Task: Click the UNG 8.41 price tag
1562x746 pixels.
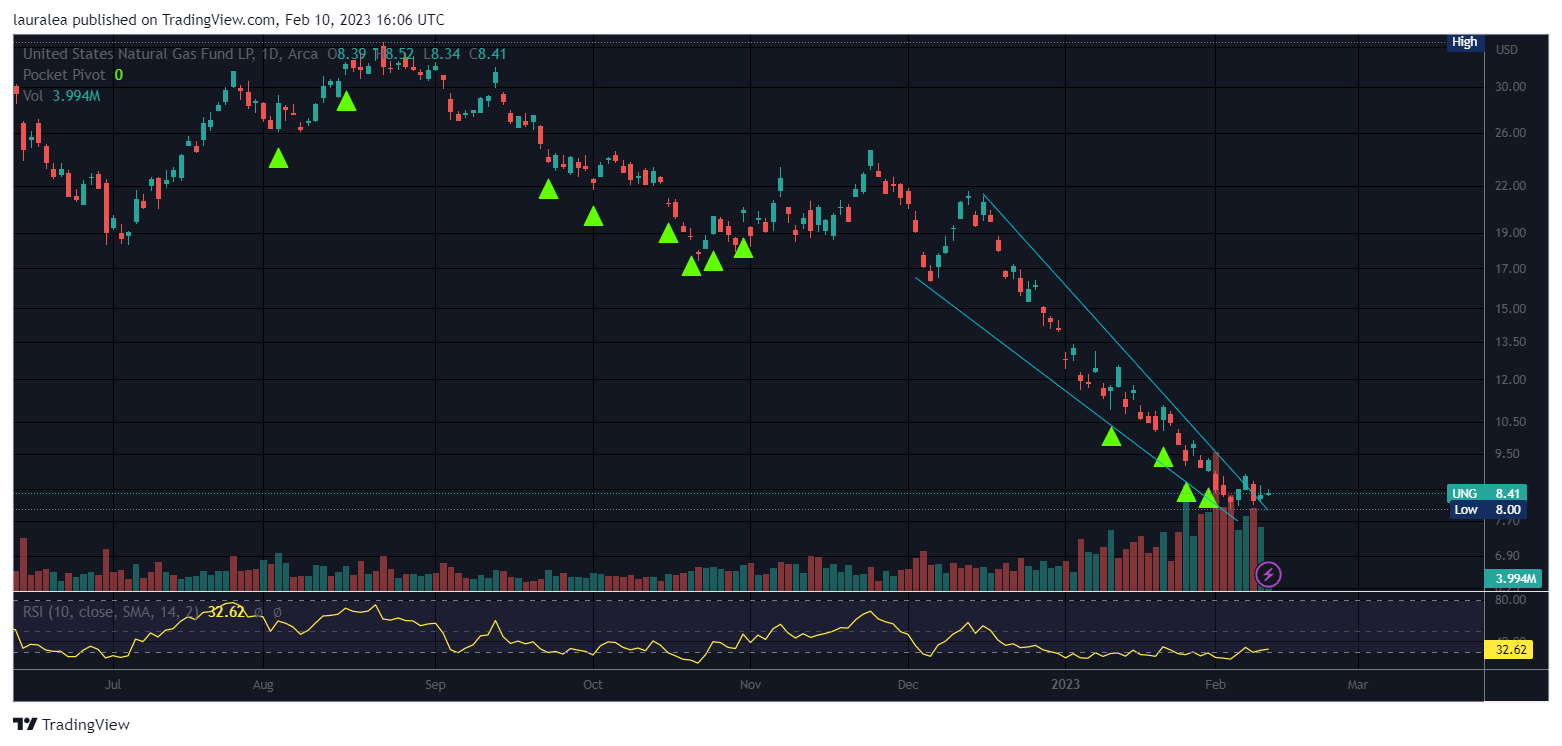Action: click(x=1486, y=493)
